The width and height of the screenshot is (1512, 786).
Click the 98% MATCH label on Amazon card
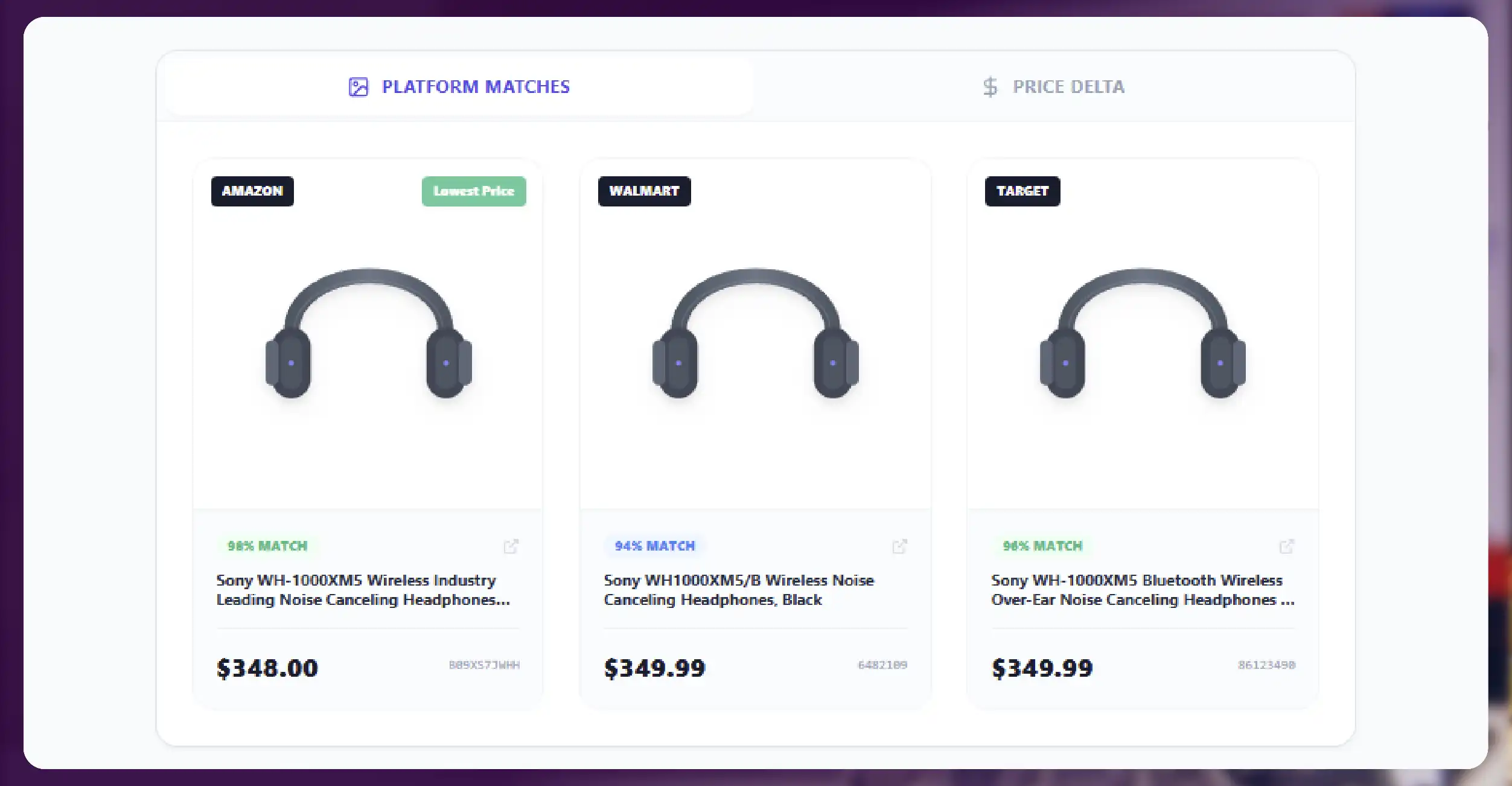[267, 546]
